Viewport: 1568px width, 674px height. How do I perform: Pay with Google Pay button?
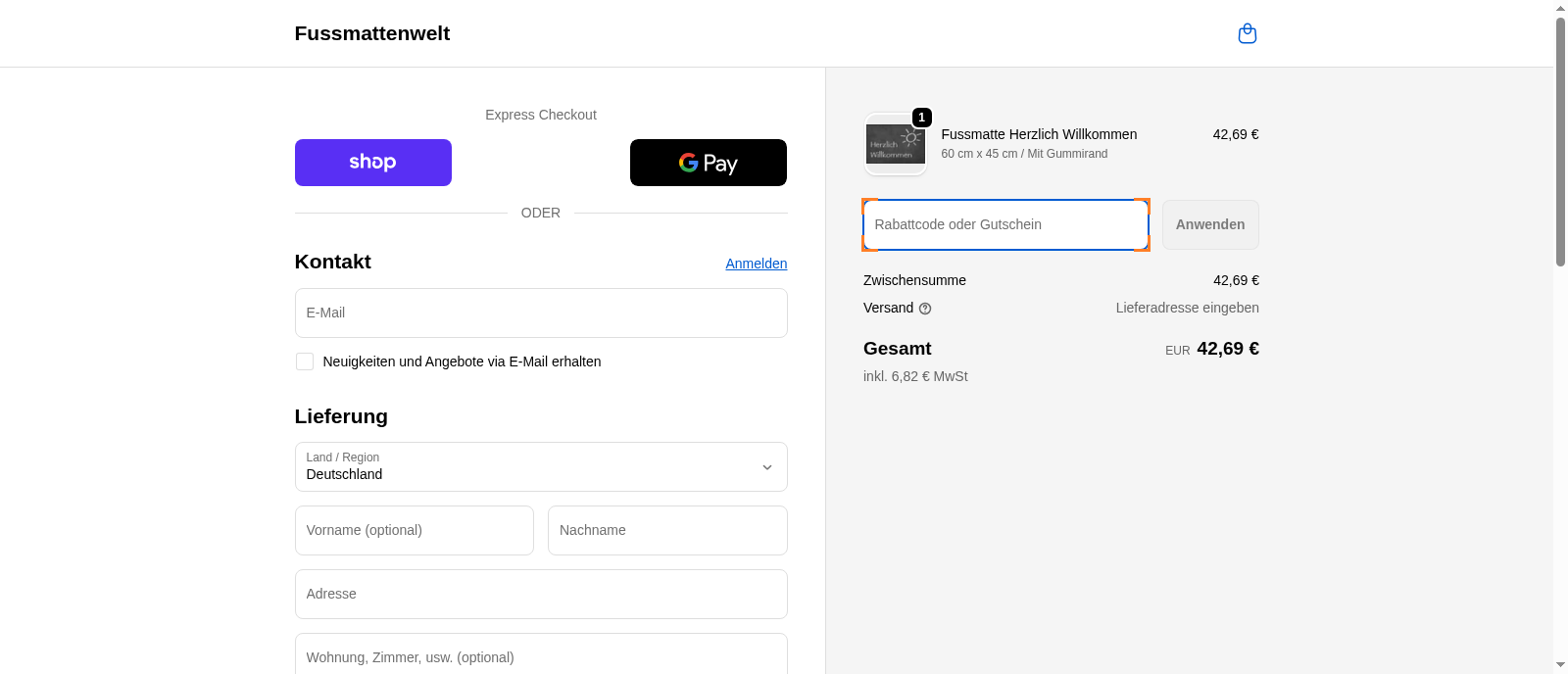point(708,163)
